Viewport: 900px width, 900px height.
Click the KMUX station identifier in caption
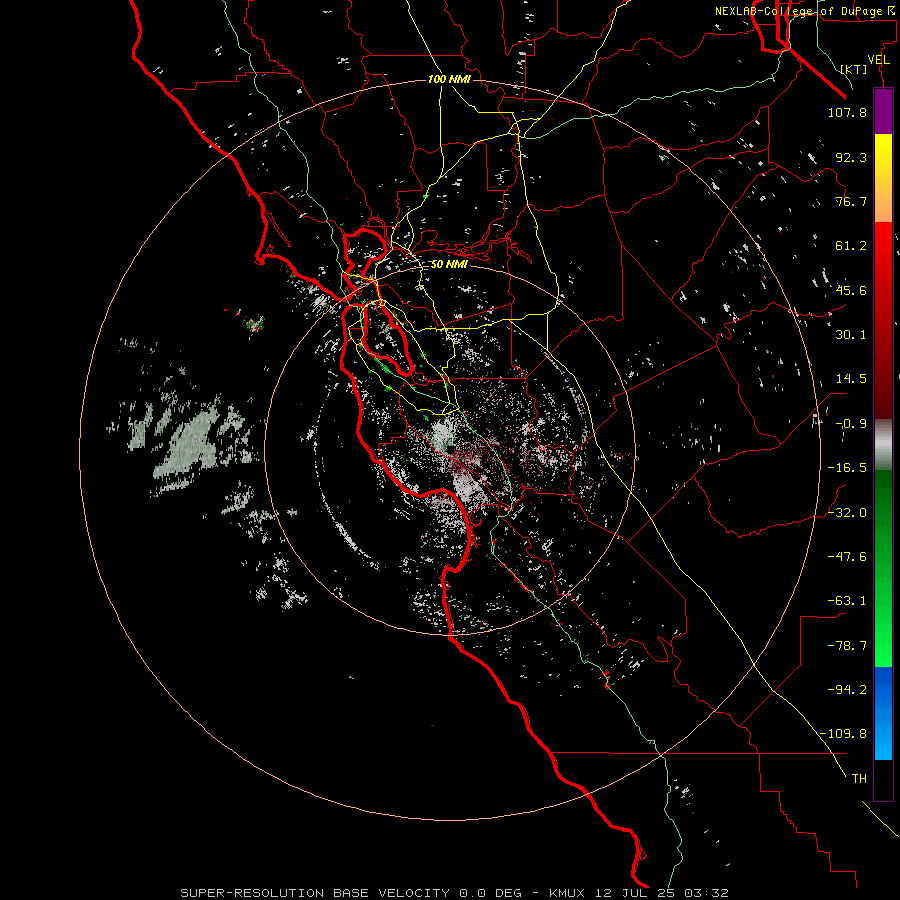565,893
